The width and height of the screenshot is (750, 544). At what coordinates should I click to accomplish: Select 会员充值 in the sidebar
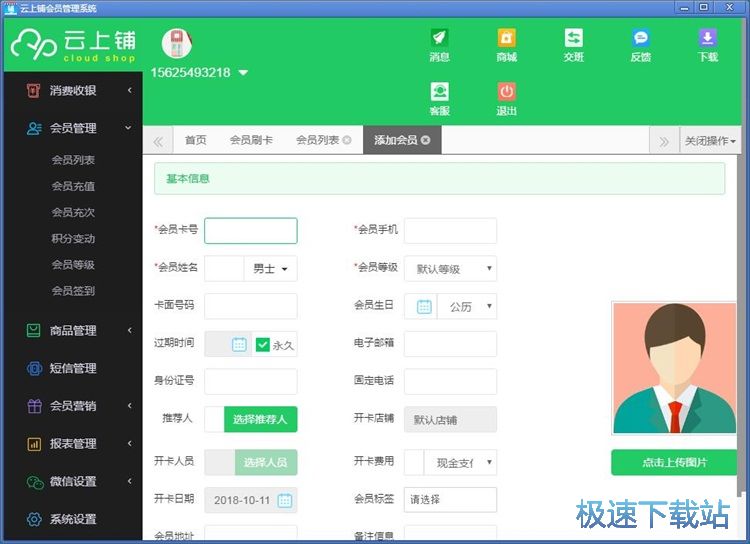tap(73, 186)
